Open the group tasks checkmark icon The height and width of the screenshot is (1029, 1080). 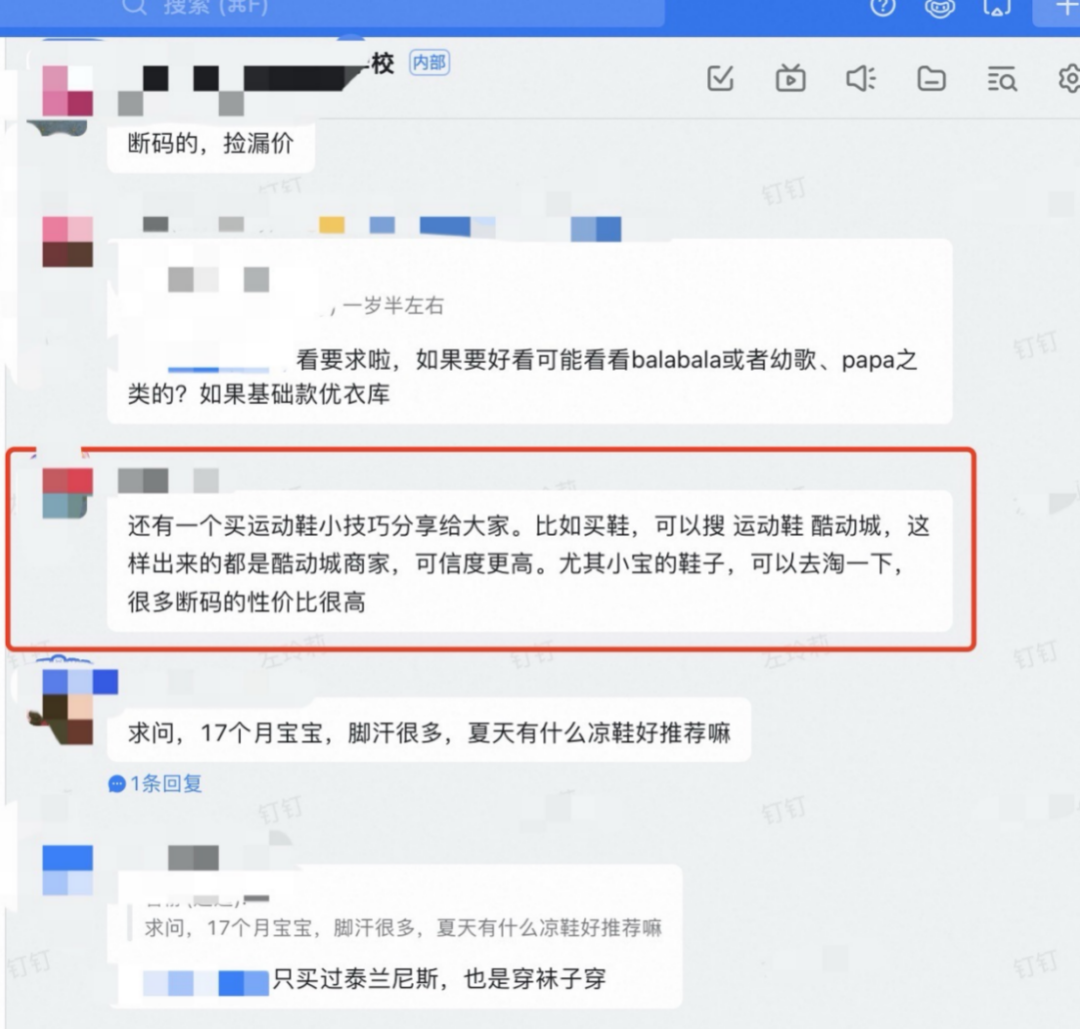(x=720, y=79)
